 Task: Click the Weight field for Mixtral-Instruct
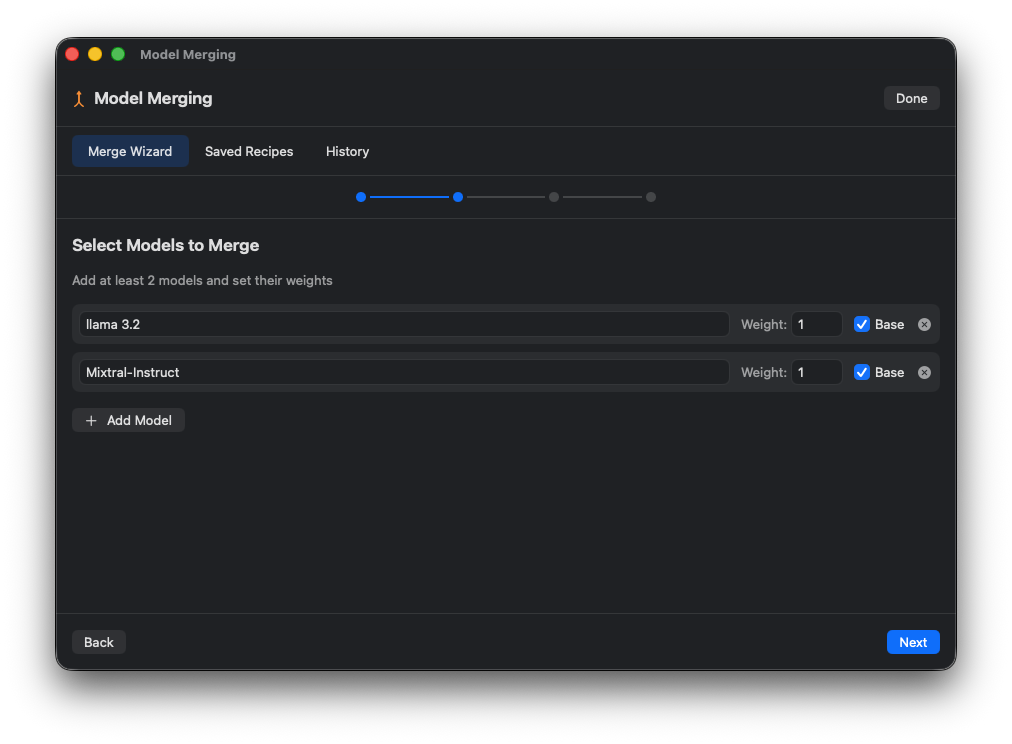coord(816,372)
